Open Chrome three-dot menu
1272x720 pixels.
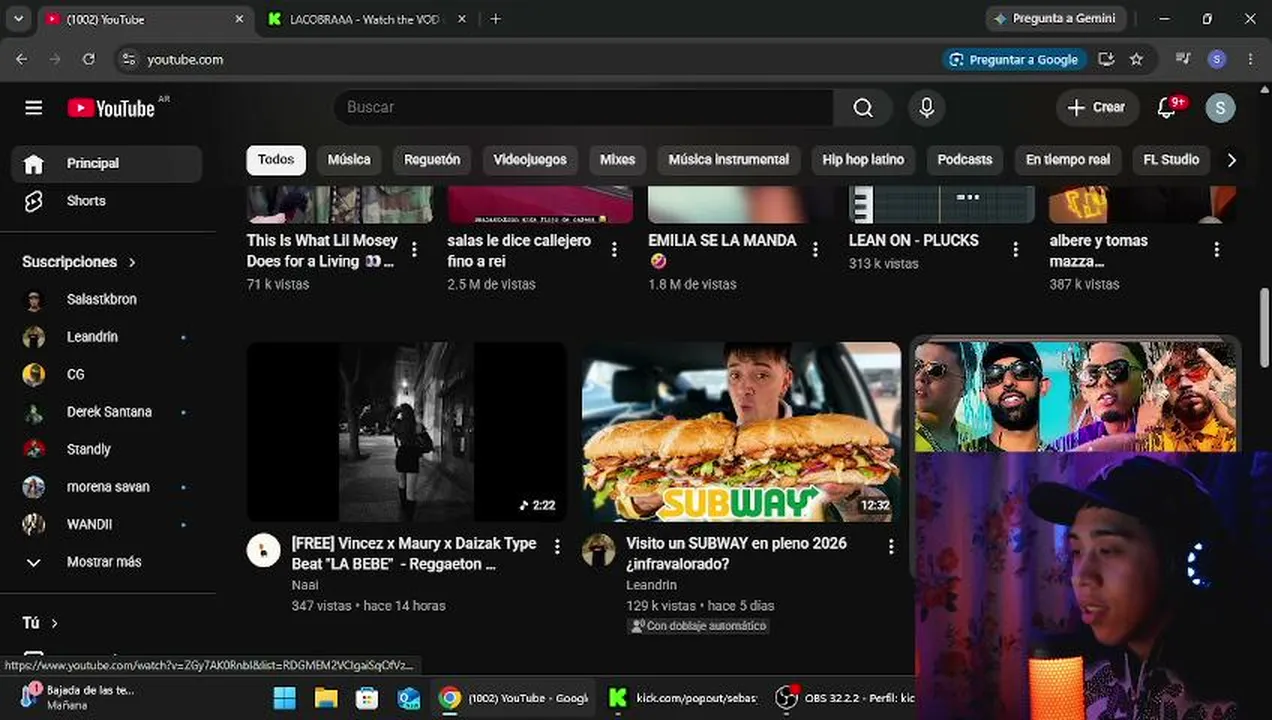point(1250,59)
